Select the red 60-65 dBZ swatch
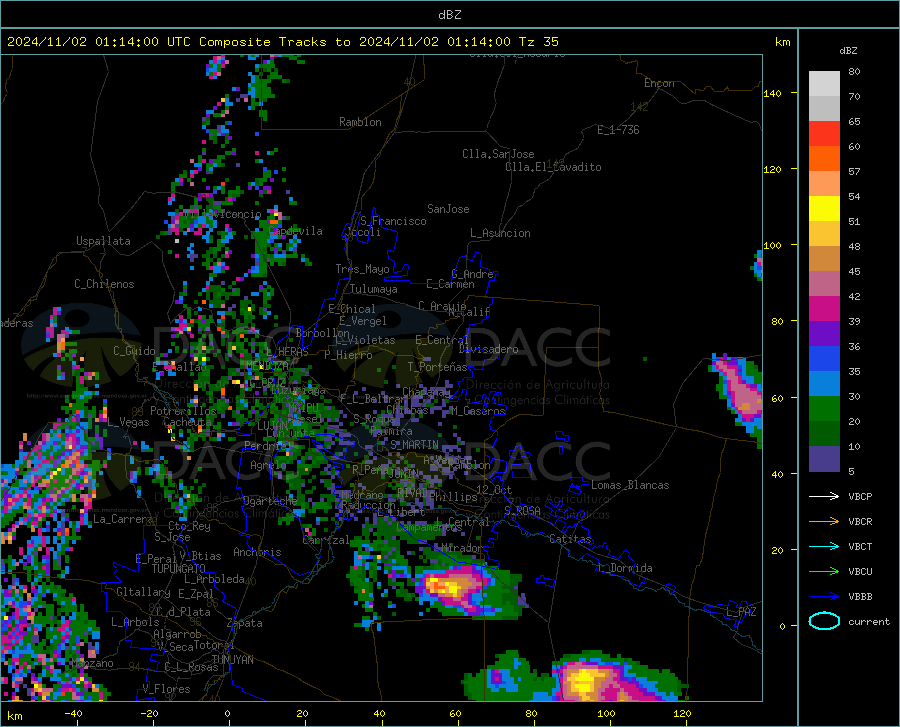This screenshot has width=900, height=727. 824,134
